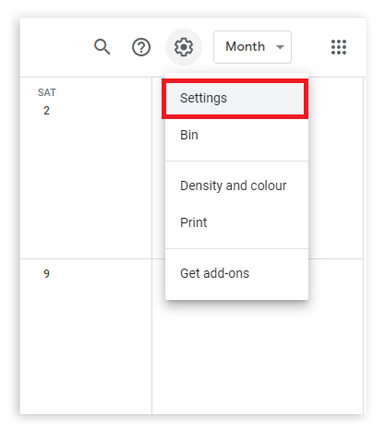This screenshot has width=391, height=431.
Task: Click empty Saturday 2 calendar cell
Action: point(86,187)
